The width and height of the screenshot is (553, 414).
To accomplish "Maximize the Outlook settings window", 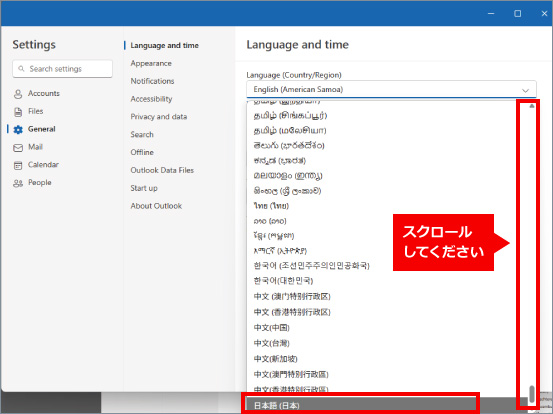I will (517, 13).
